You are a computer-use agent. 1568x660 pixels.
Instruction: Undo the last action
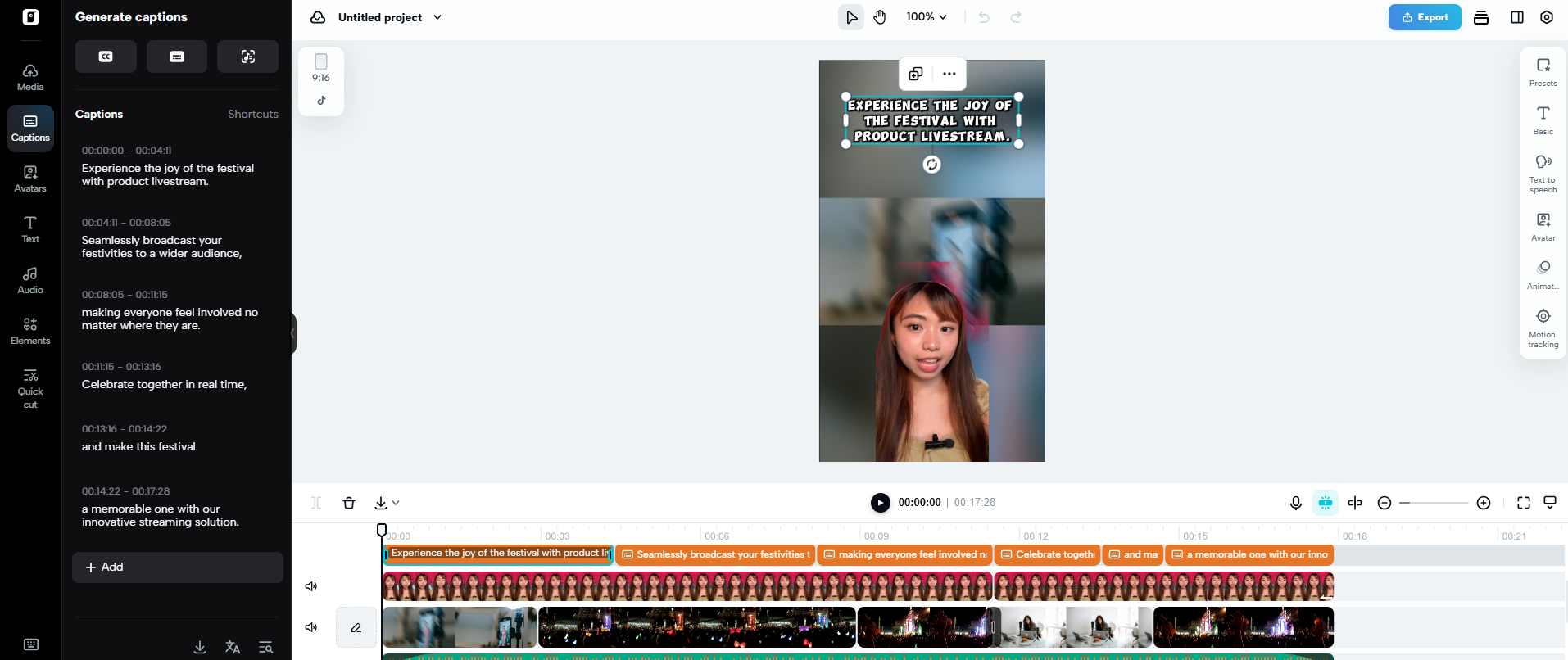coord(984,17)
